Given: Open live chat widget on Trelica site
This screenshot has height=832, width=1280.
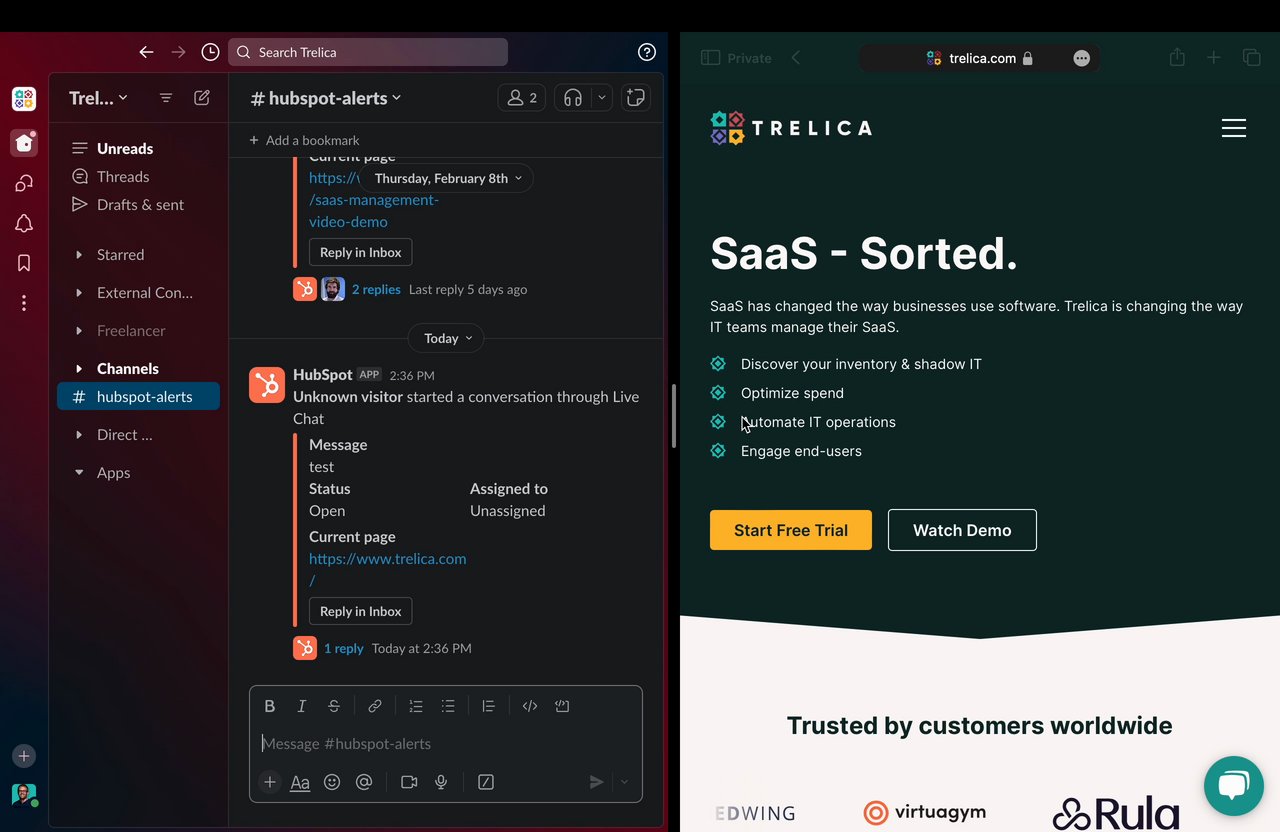Looking at the screenshot, I should point(1234,786).
